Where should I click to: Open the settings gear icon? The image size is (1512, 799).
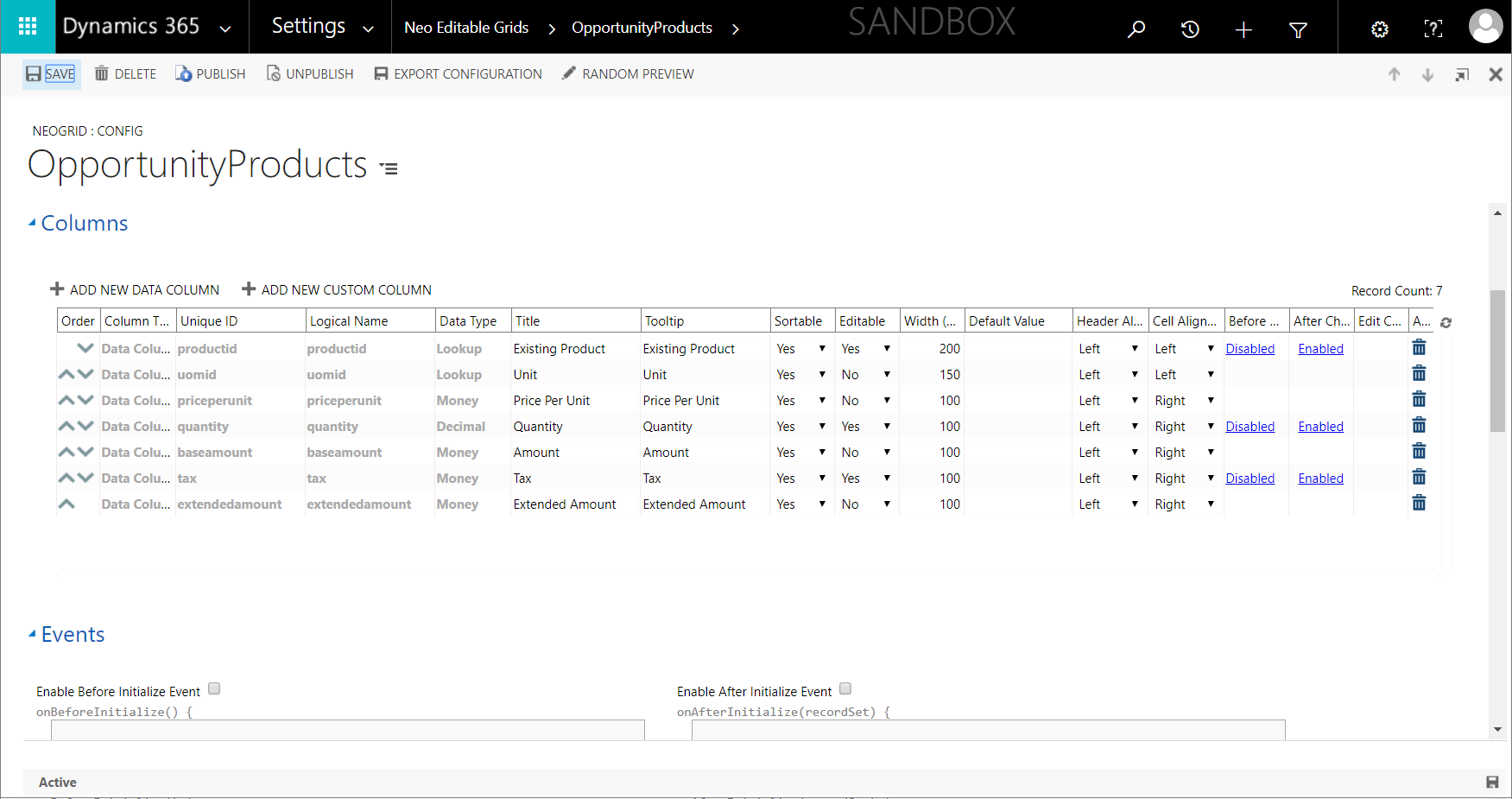click(1380, 29)
